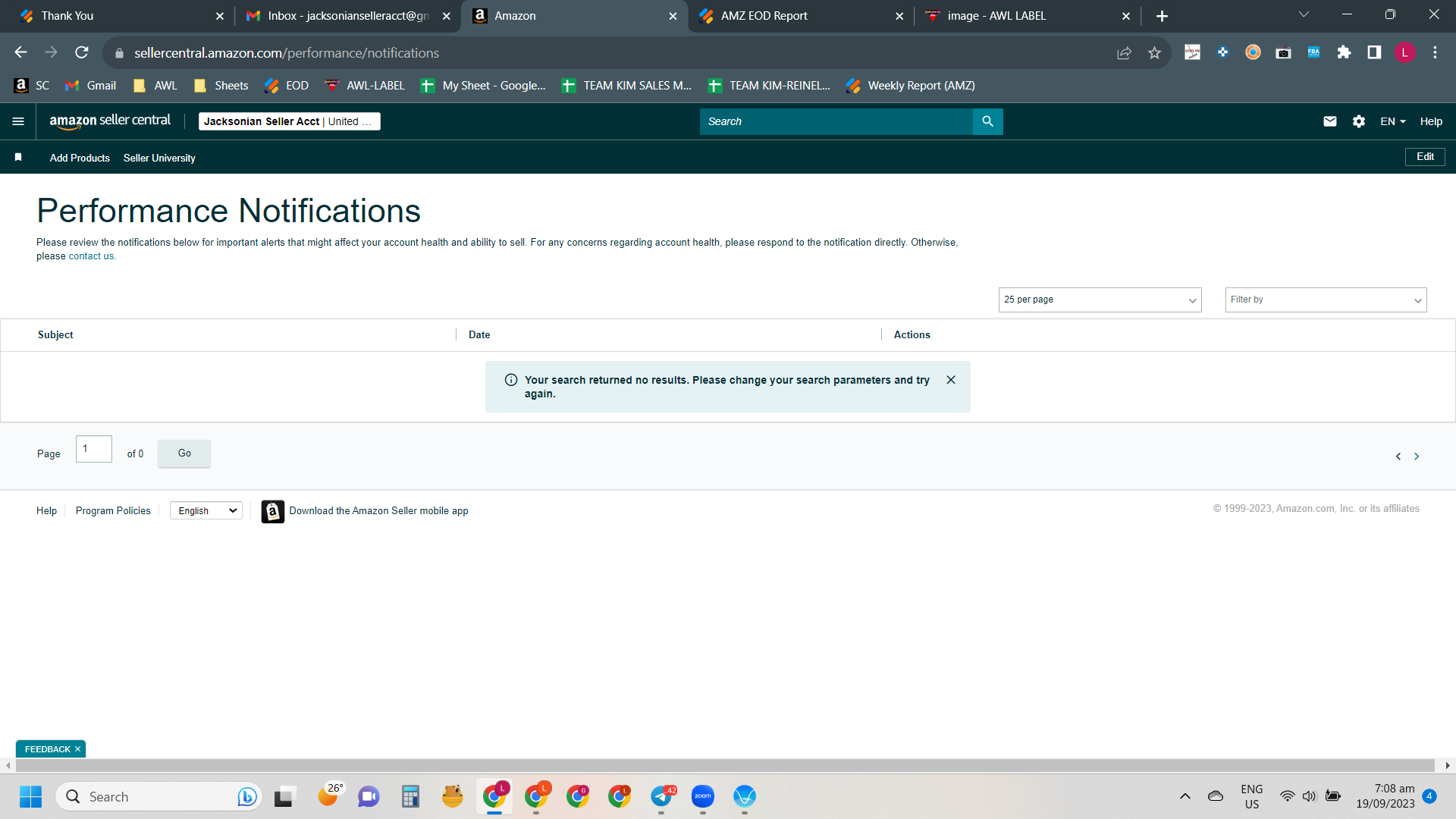Viewport: 1456px width, 819px height.
Task: Open TEAM KIM SALES bookmark
Action: tap(627, 86)
